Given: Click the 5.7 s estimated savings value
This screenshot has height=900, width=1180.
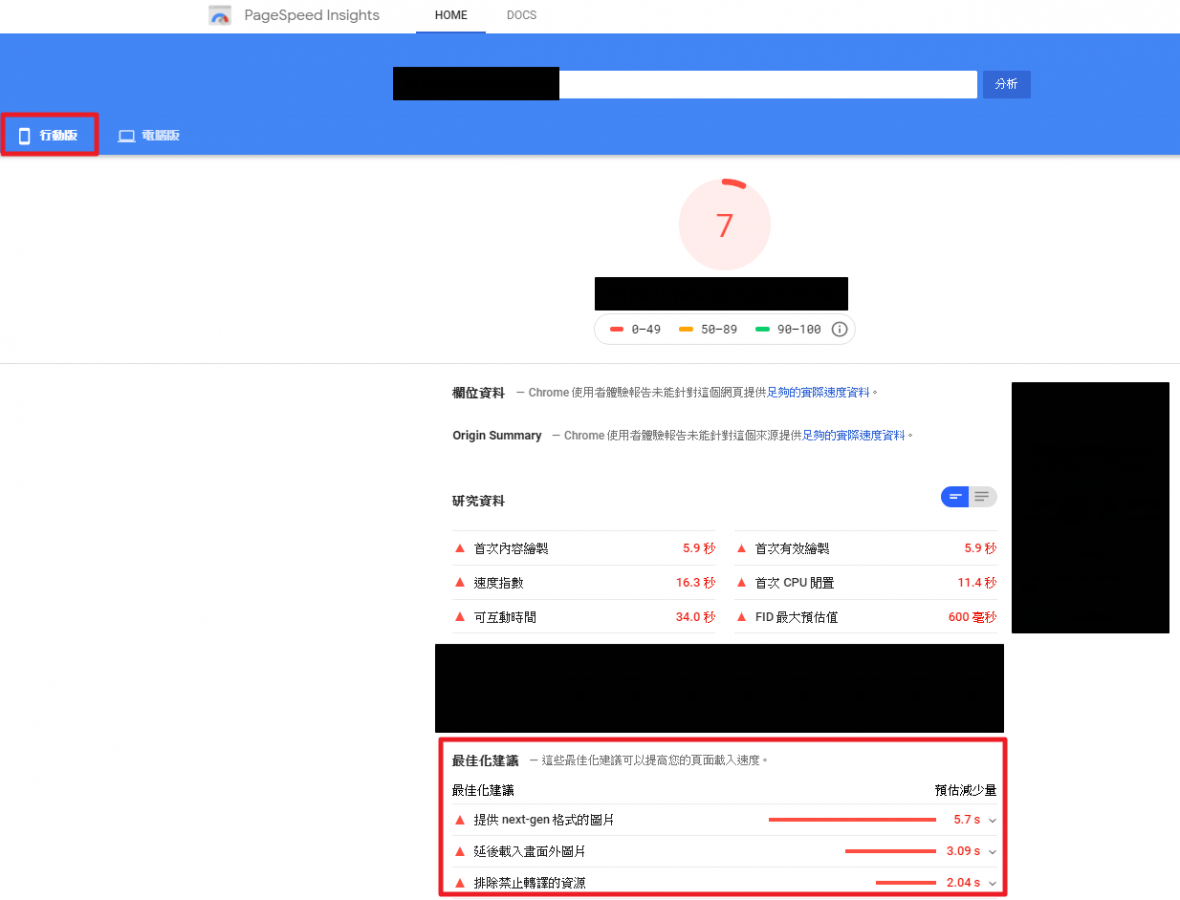Looking at the screenshot, I should coord(967,819).
